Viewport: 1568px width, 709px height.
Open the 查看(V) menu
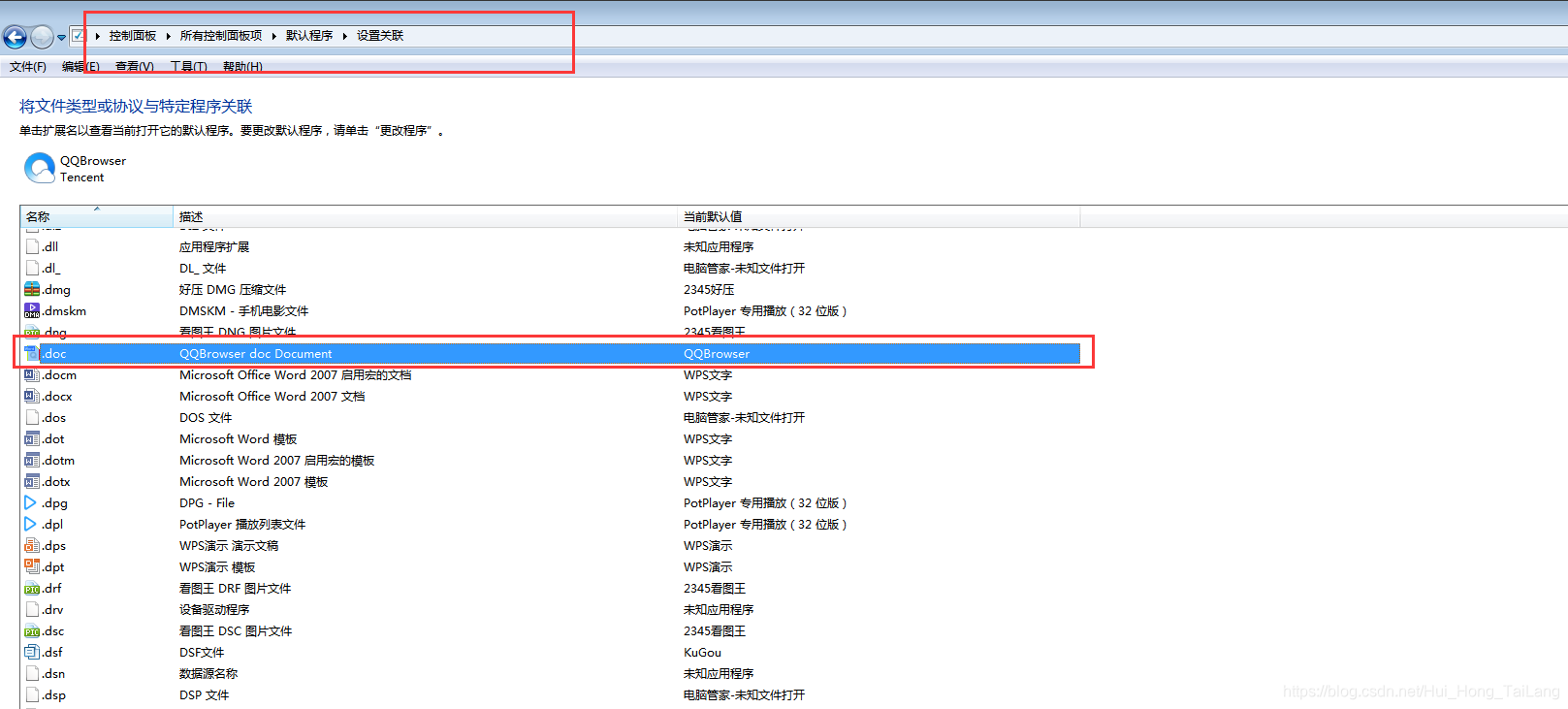click(x=135, y=67)
